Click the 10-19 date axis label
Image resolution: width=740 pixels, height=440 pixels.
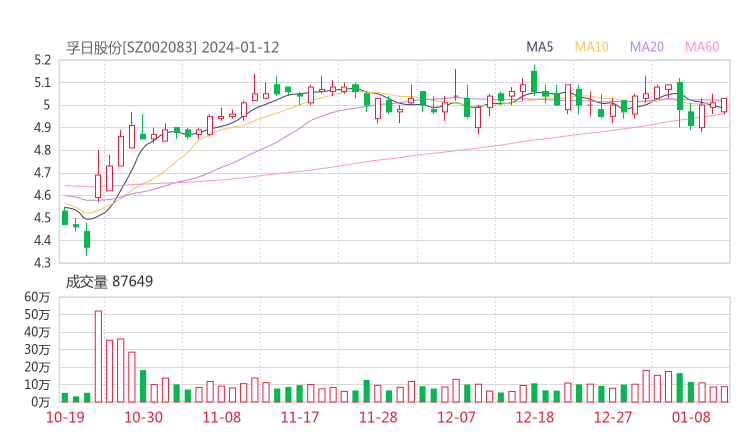65,417
